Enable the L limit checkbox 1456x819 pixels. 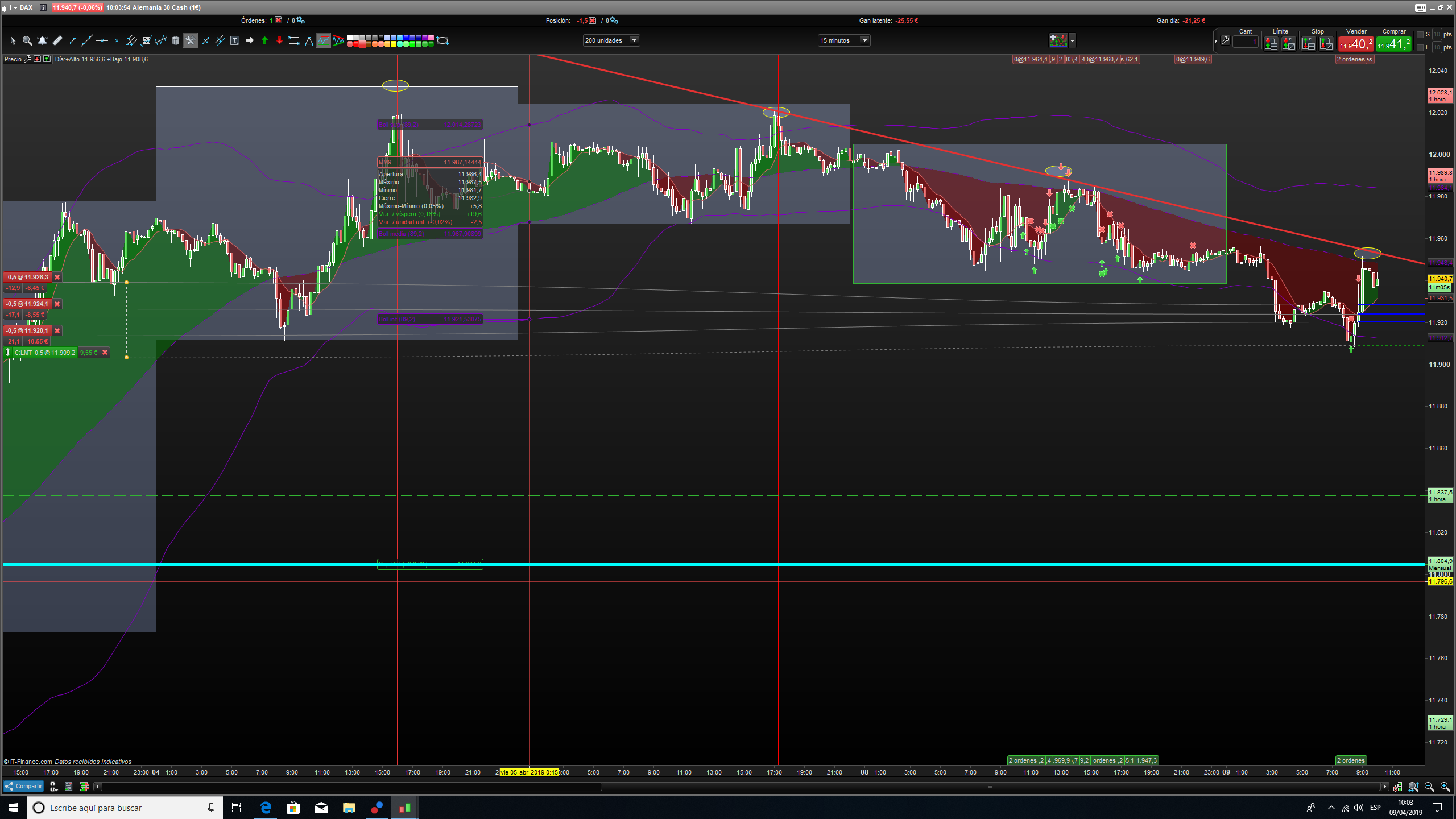click(1420, 48)
